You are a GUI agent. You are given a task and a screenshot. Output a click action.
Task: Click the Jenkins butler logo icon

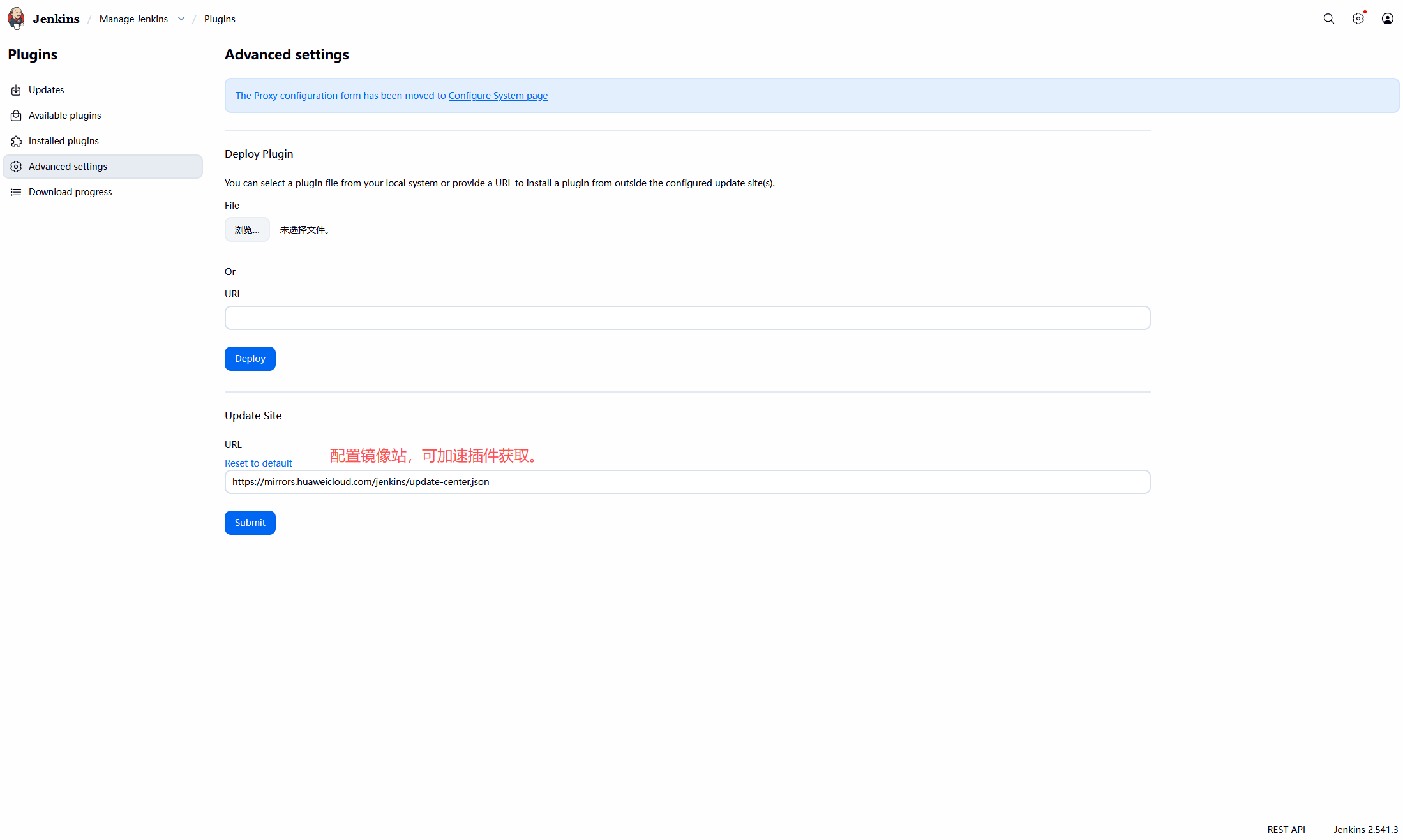pyautogui.click(x=17, y=19)
